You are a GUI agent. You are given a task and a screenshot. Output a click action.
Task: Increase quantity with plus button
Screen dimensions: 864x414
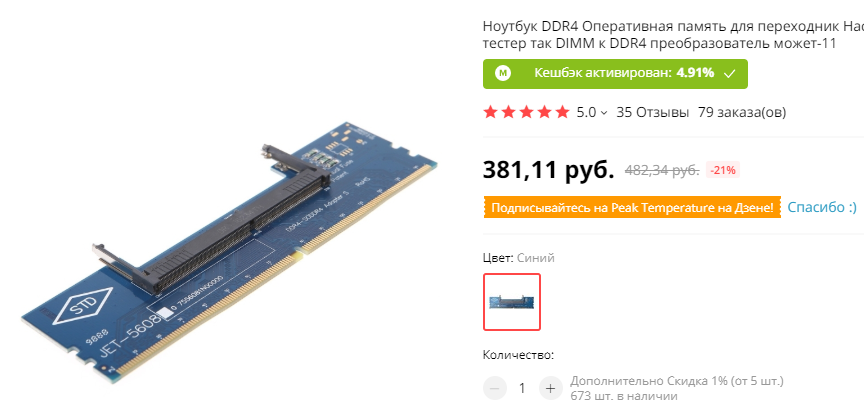550,388
